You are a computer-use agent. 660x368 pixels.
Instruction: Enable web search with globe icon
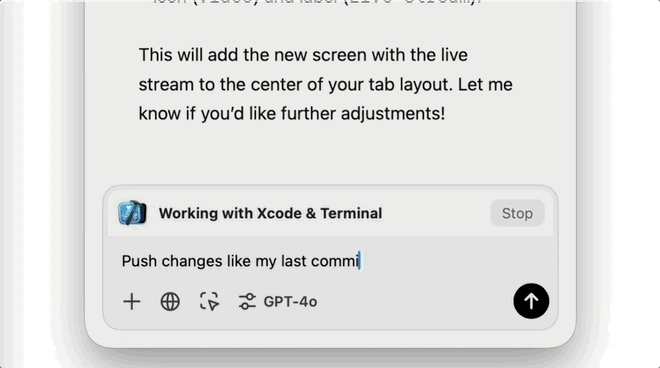170,302
